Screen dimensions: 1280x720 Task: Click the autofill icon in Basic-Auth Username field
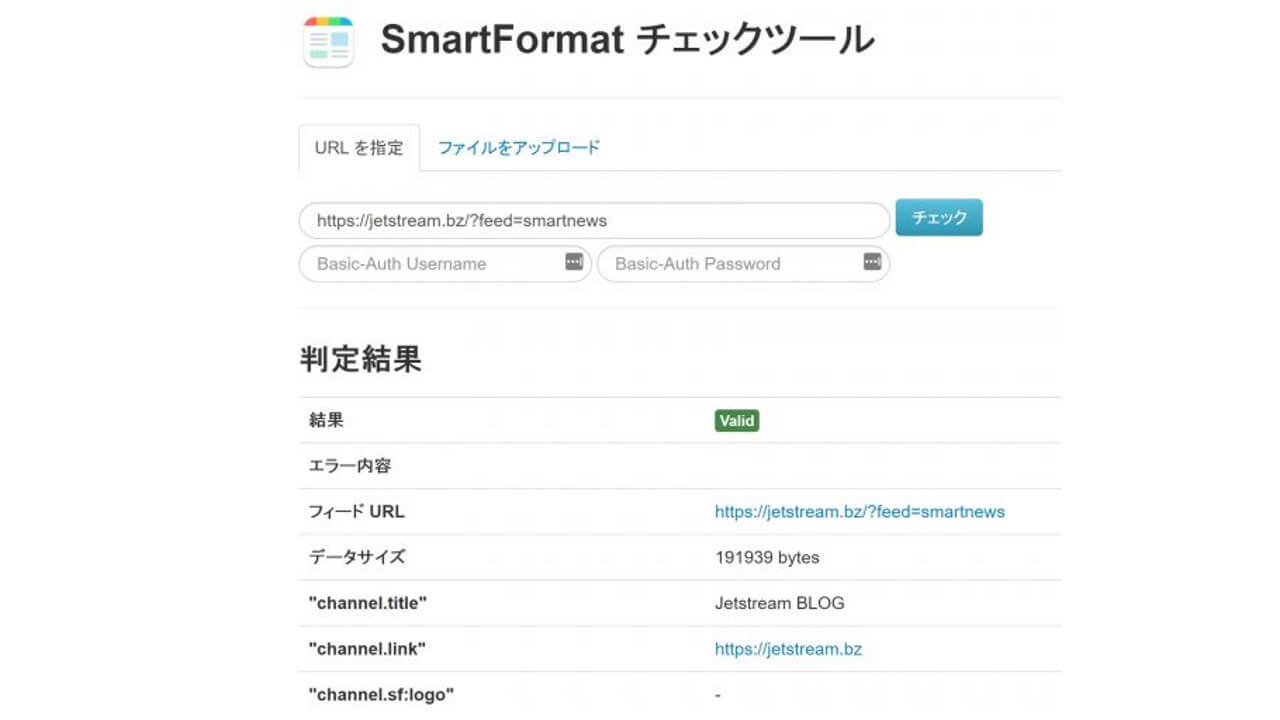pos(575,263)
